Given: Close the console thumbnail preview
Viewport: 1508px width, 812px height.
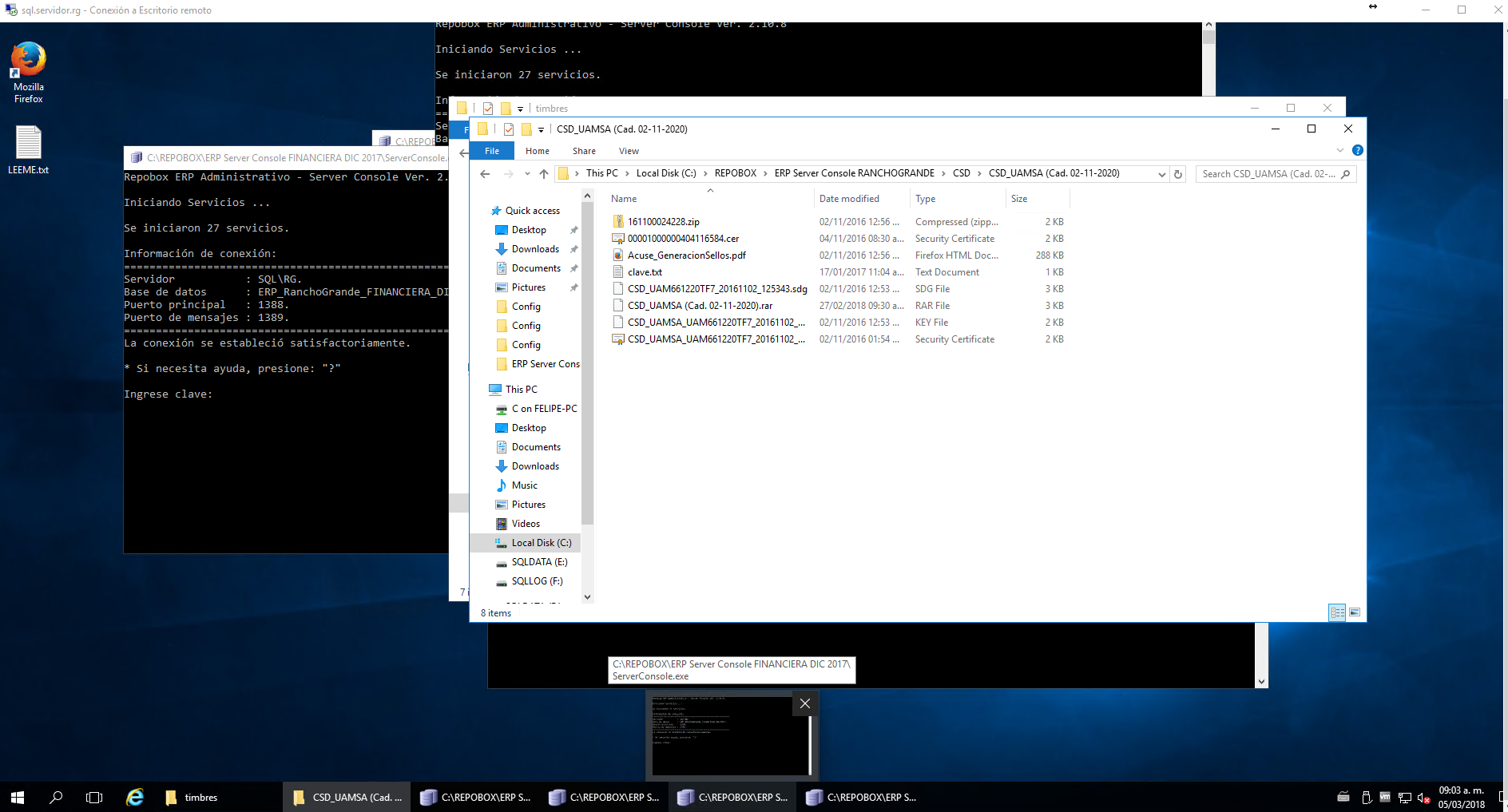Looking at the screenshot, I should (804, 703).
